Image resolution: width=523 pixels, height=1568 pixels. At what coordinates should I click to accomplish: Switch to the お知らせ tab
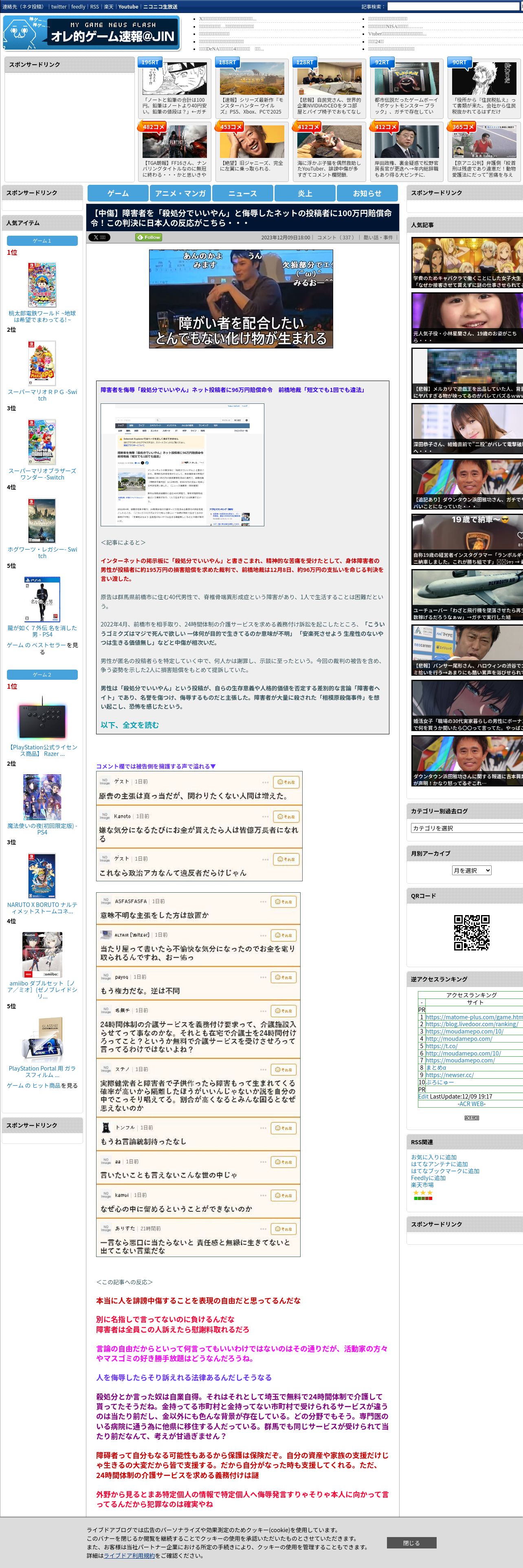(367, 194)
